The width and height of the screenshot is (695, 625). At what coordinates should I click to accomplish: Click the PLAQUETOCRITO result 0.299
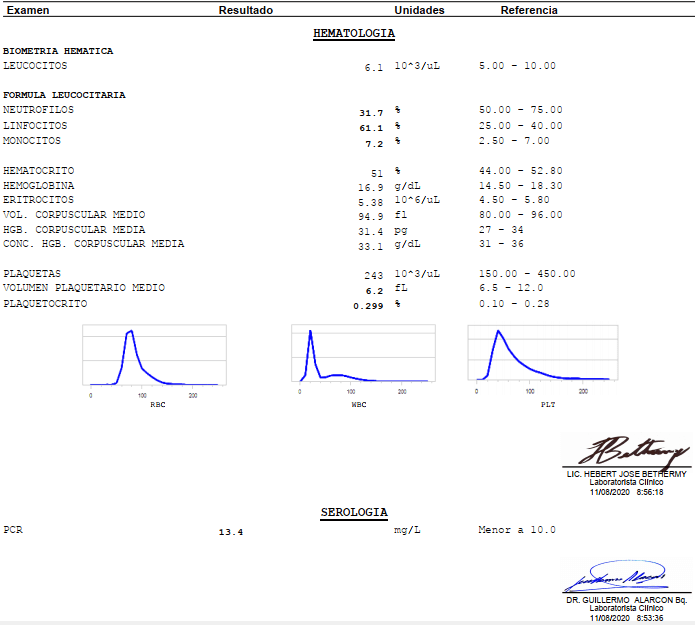click(x=368, y=305)
